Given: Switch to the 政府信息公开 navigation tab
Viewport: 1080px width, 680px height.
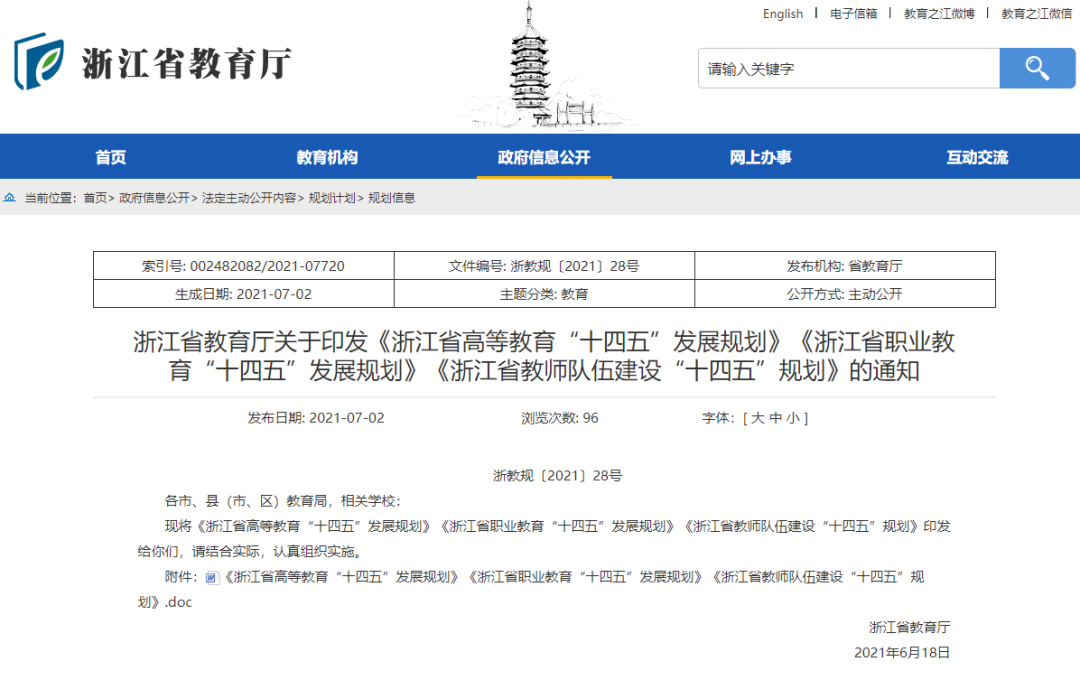Looking at the screenshot, I should click(543, 156).
